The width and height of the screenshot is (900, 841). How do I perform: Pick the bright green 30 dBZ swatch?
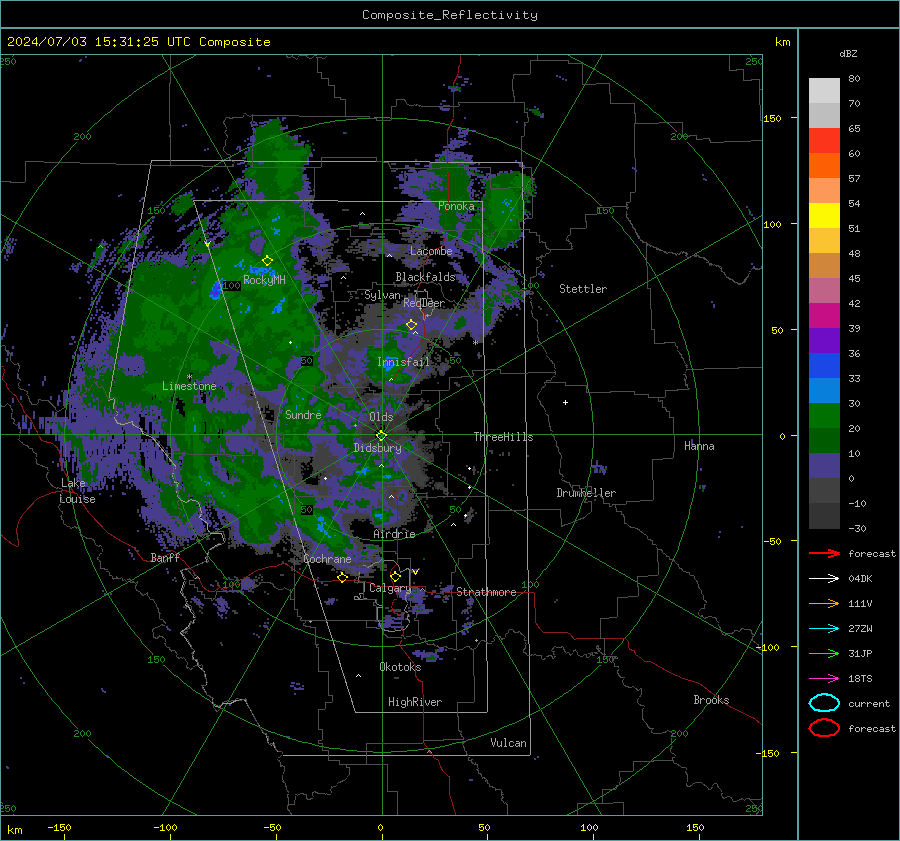tap(824, 415)
